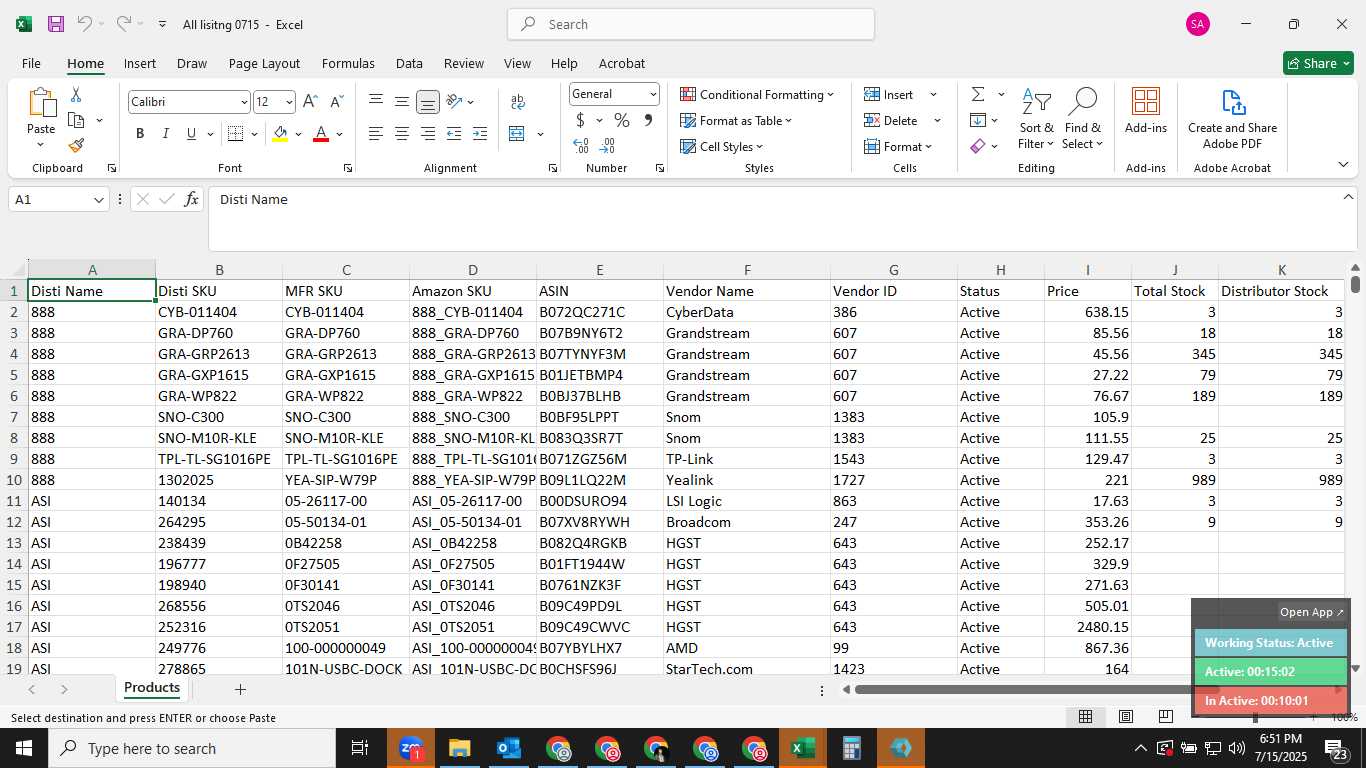
Task: Expand Format as Table menu
Action: [x=736, y=120]
